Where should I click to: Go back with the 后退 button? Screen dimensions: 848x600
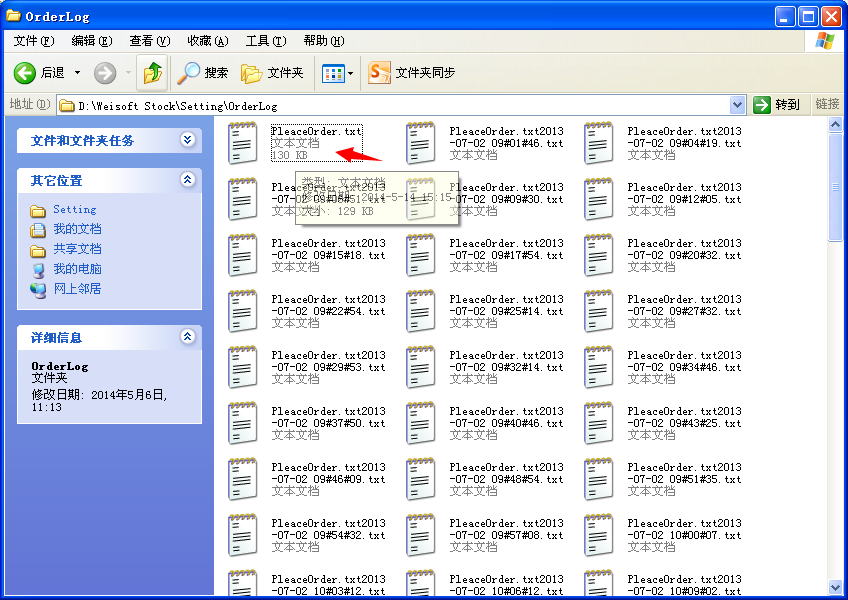tap(39, 72)
